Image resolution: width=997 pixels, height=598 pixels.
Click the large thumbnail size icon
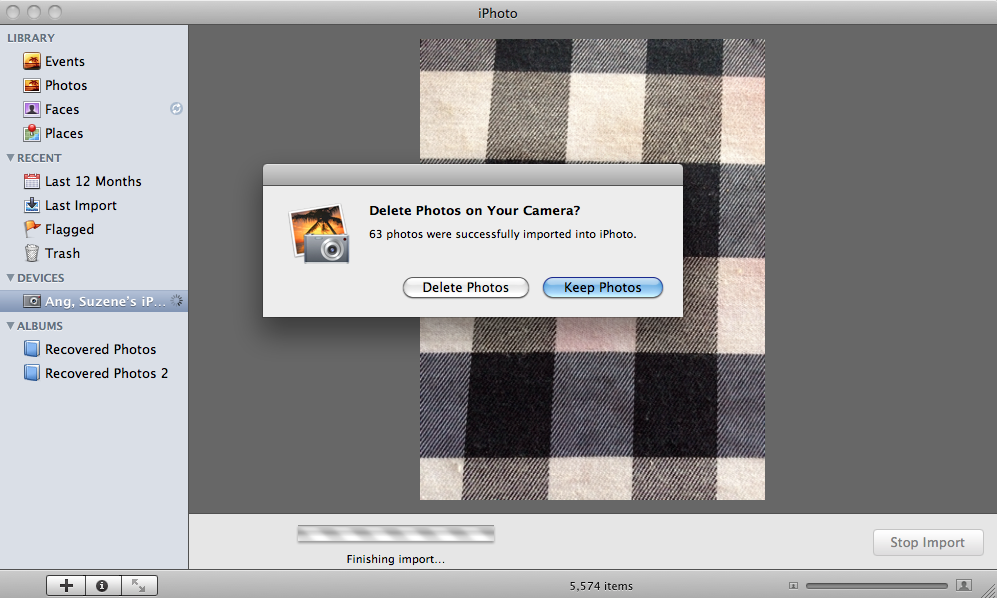pyautogui.click(x=964, y=585)
